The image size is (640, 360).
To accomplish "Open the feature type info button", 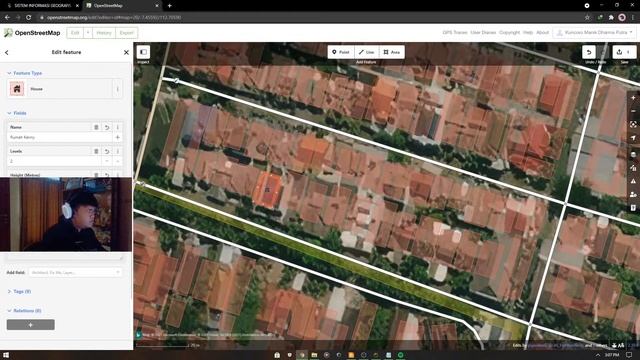I will click(118, 89).
